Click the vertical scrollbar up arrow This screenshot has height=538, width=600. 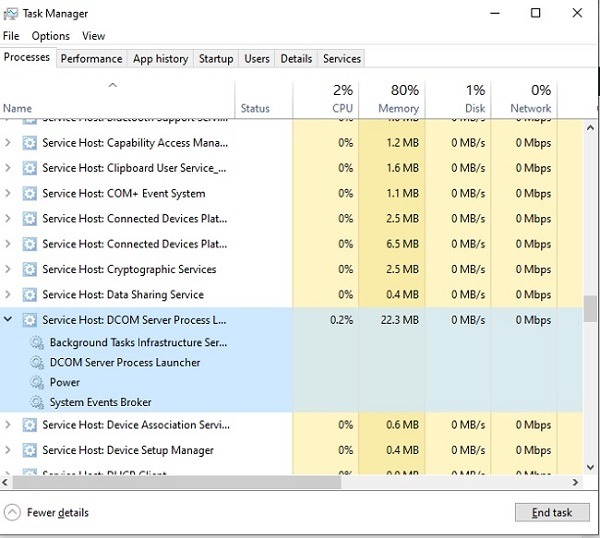590,128
